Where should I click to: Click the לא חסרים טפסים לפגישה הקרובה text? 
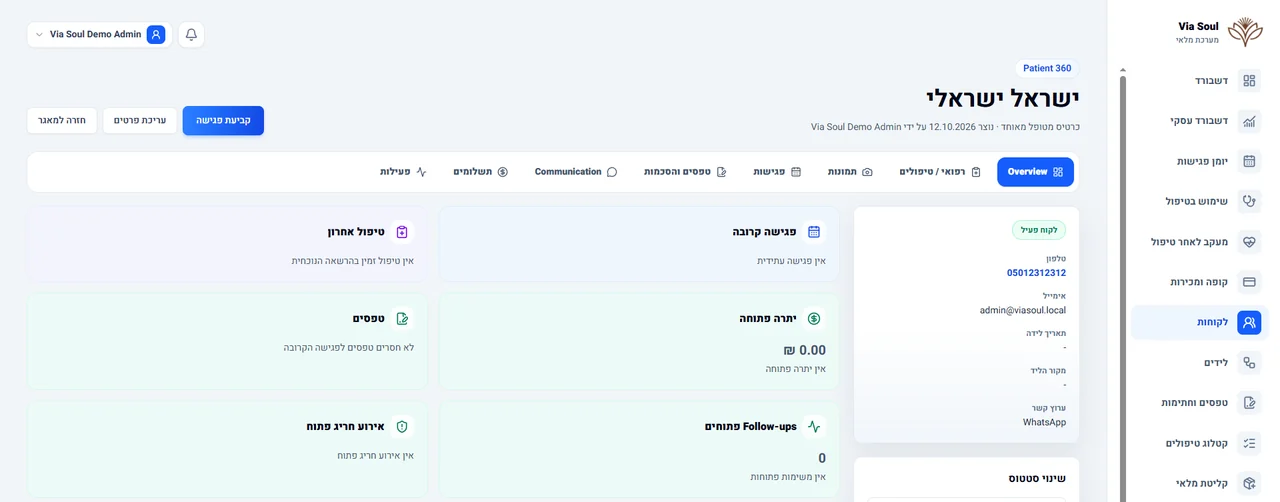tap(348, 348)
